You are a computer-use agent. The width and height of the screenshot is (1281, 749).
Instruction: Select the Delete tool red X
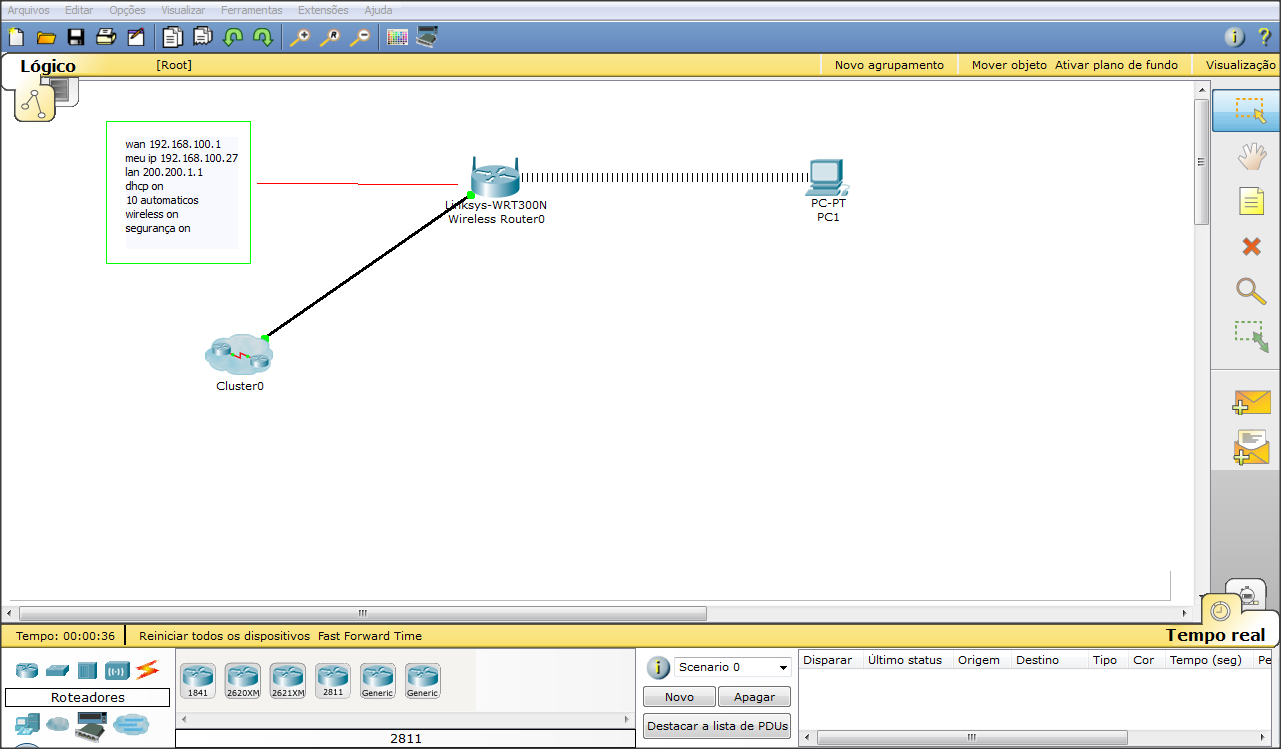(1251, 246)
